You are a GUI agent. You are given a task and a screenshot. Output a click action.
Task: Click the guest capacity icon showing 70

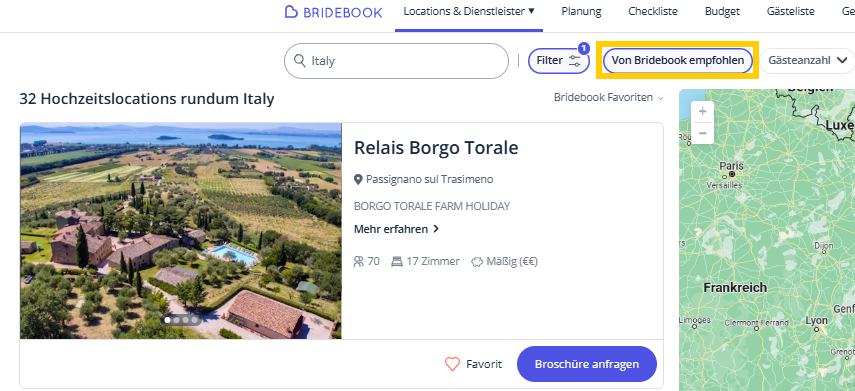tap(359, 262)
